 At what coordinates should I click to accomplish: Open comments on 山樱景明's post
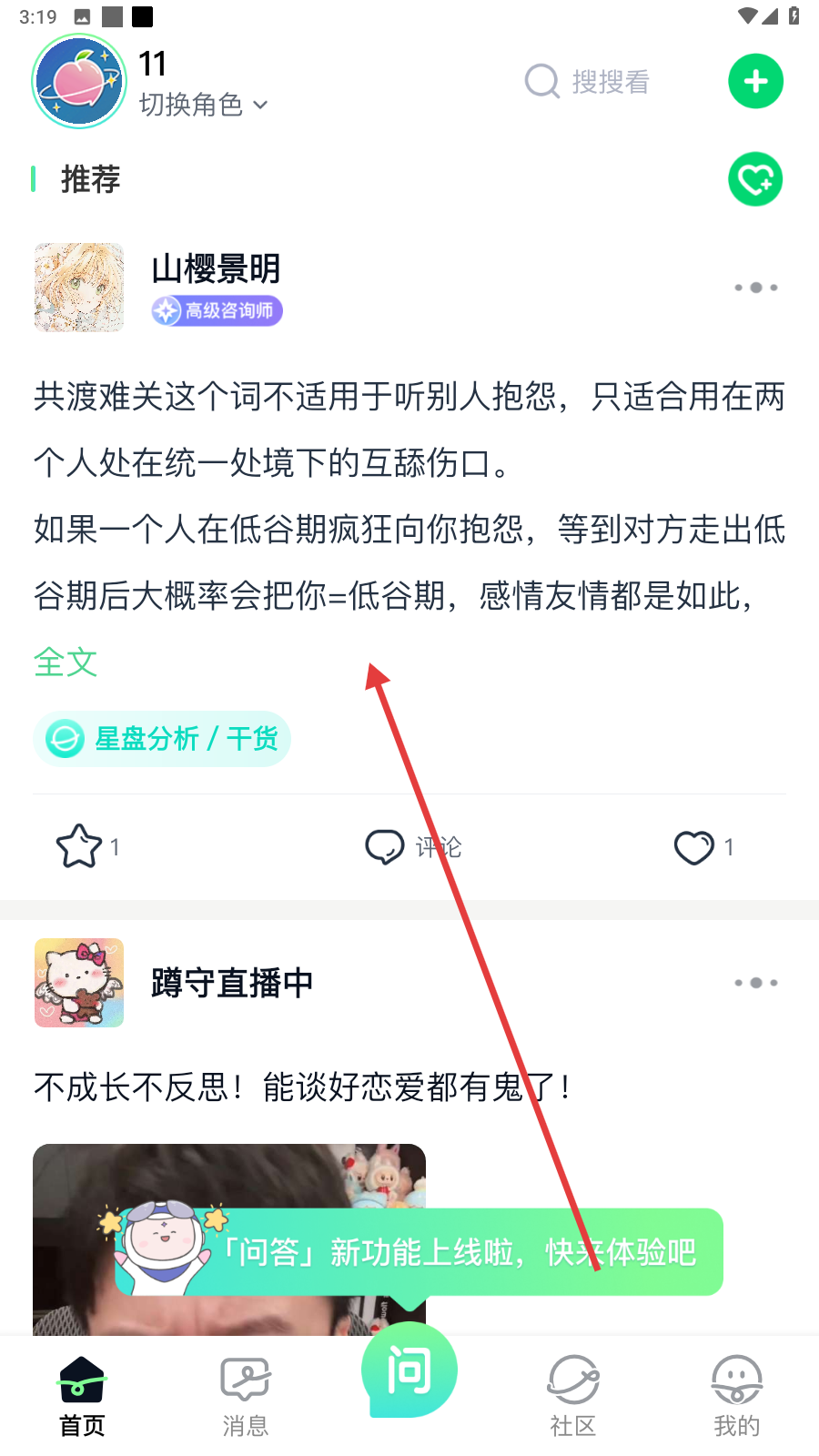[x=413, y=847]
